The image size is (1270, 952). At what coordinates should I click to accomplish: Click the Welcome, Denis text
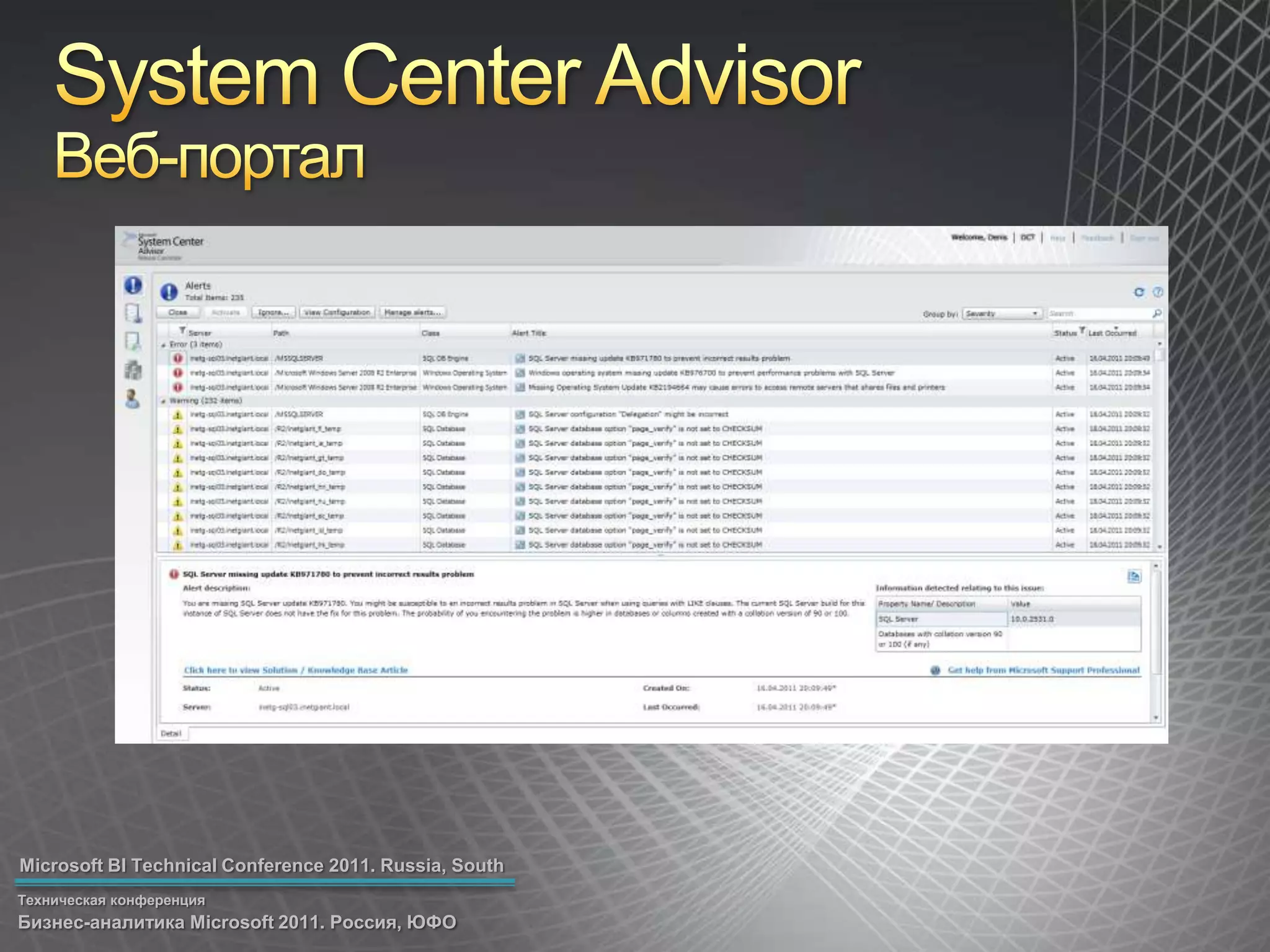tap(979, 238)
